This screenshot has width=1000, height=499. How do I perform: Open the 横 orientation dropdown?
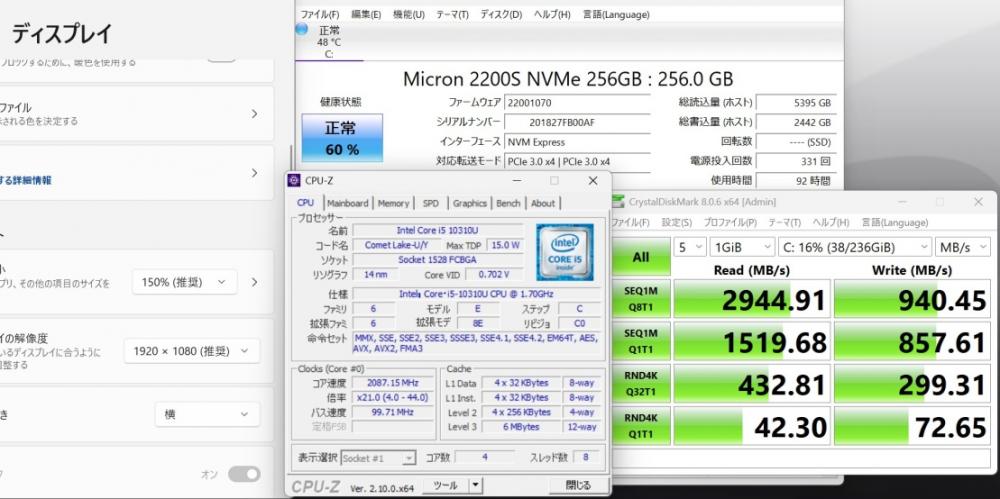point(207,414)
